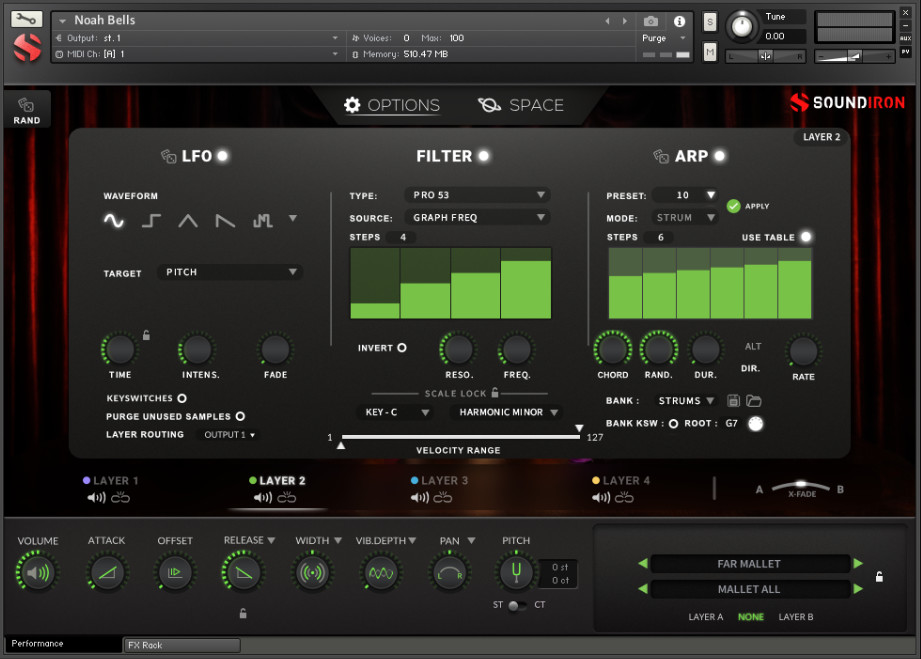Screen dimensions: 921x659
Task: Mute Layer 1 speaker icon
Action: pyautogui.click(x=96, y=498)
